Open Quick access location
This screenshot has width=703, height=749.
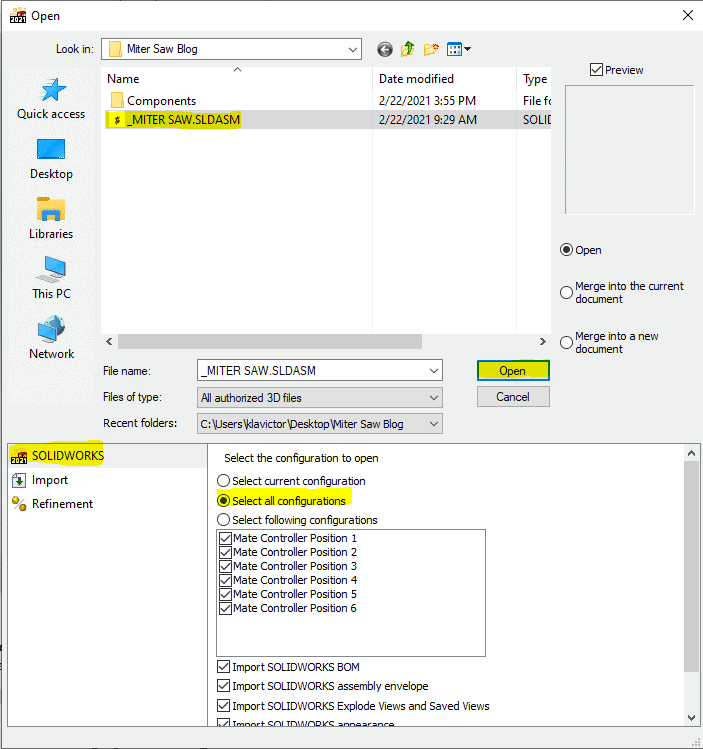click(51, 99)
